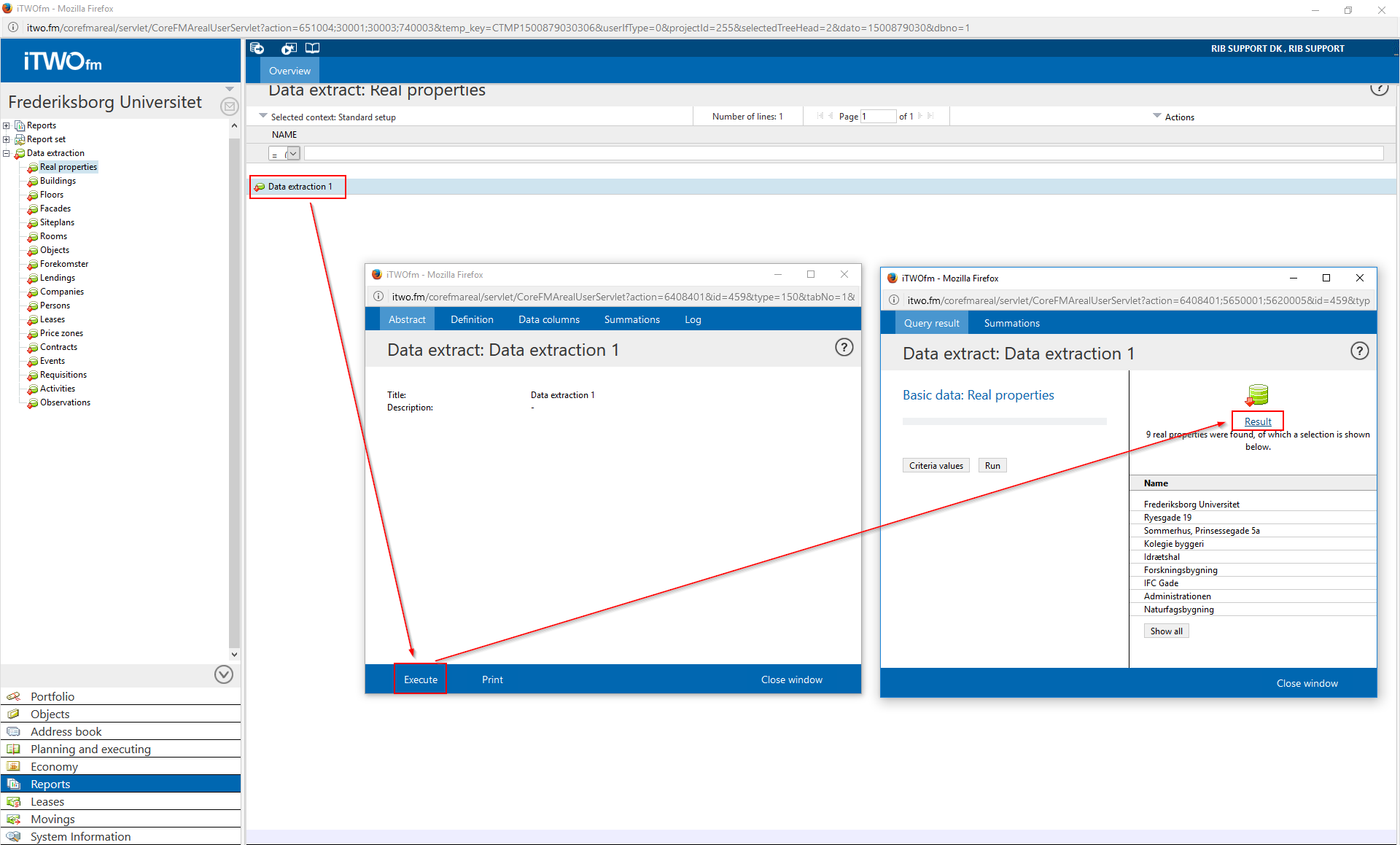1400x845 pixels.
Task: Collapse the Data extraction tree node
Action: [7, 153]
